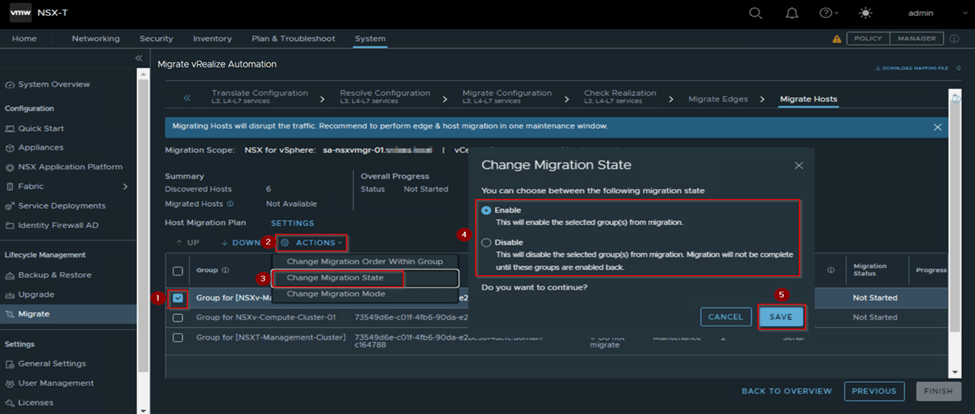
Task: Go back using wizard double-chevron icon
Action: 186,98
